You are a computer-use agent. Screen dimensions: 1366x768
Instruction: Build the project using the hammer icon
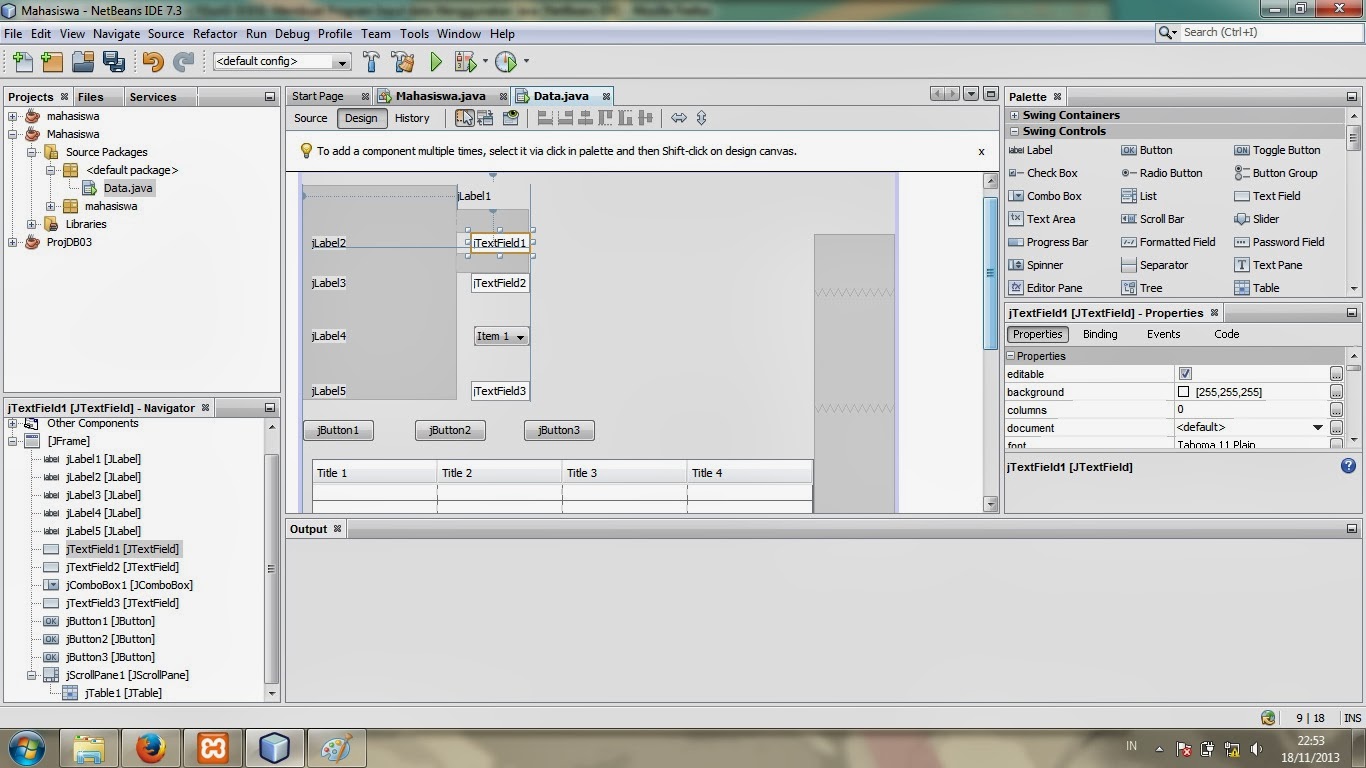(x=371, y=61)
